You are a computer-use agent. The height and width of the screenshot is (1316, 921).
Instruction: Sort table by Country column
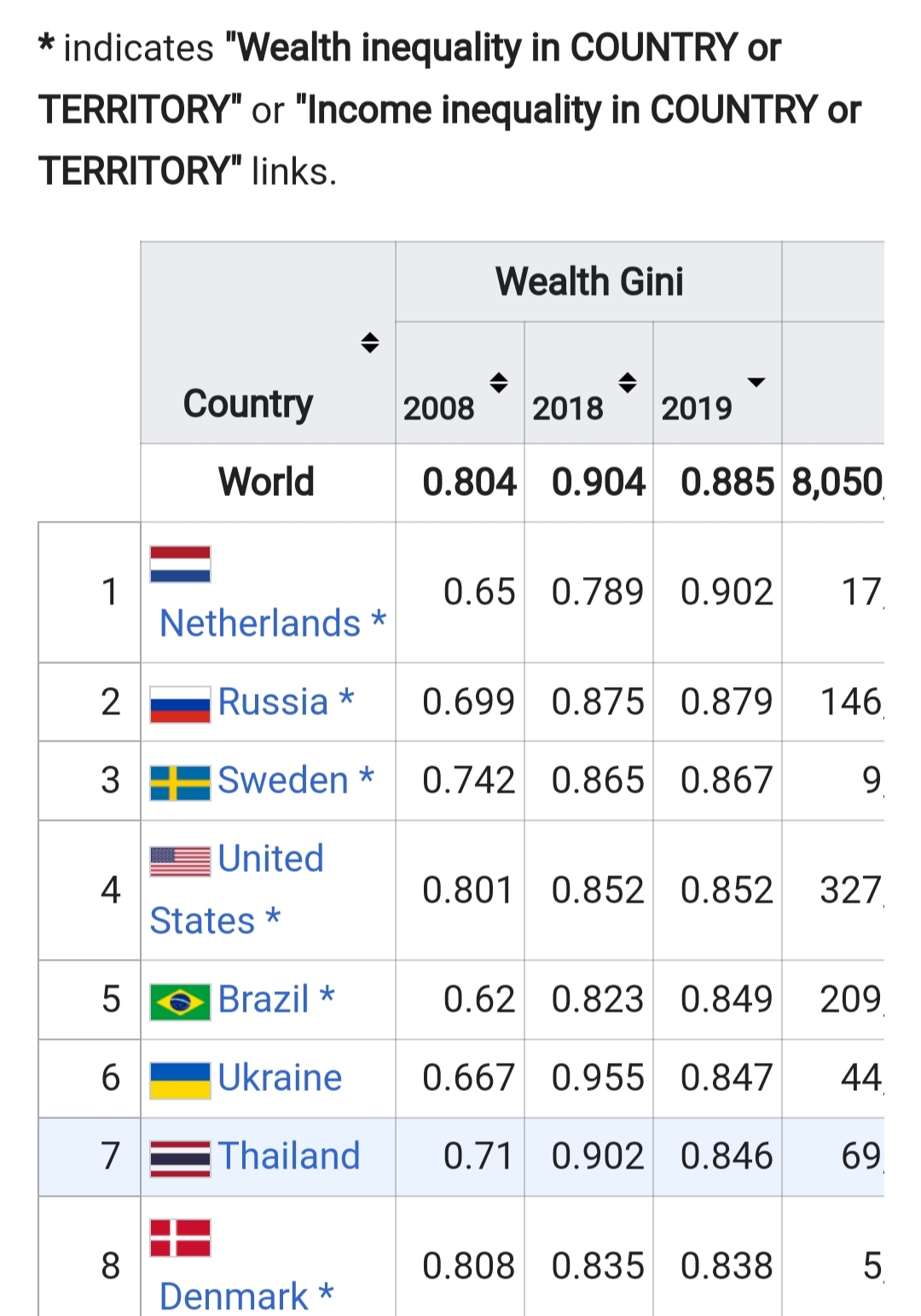coord(369,343)
